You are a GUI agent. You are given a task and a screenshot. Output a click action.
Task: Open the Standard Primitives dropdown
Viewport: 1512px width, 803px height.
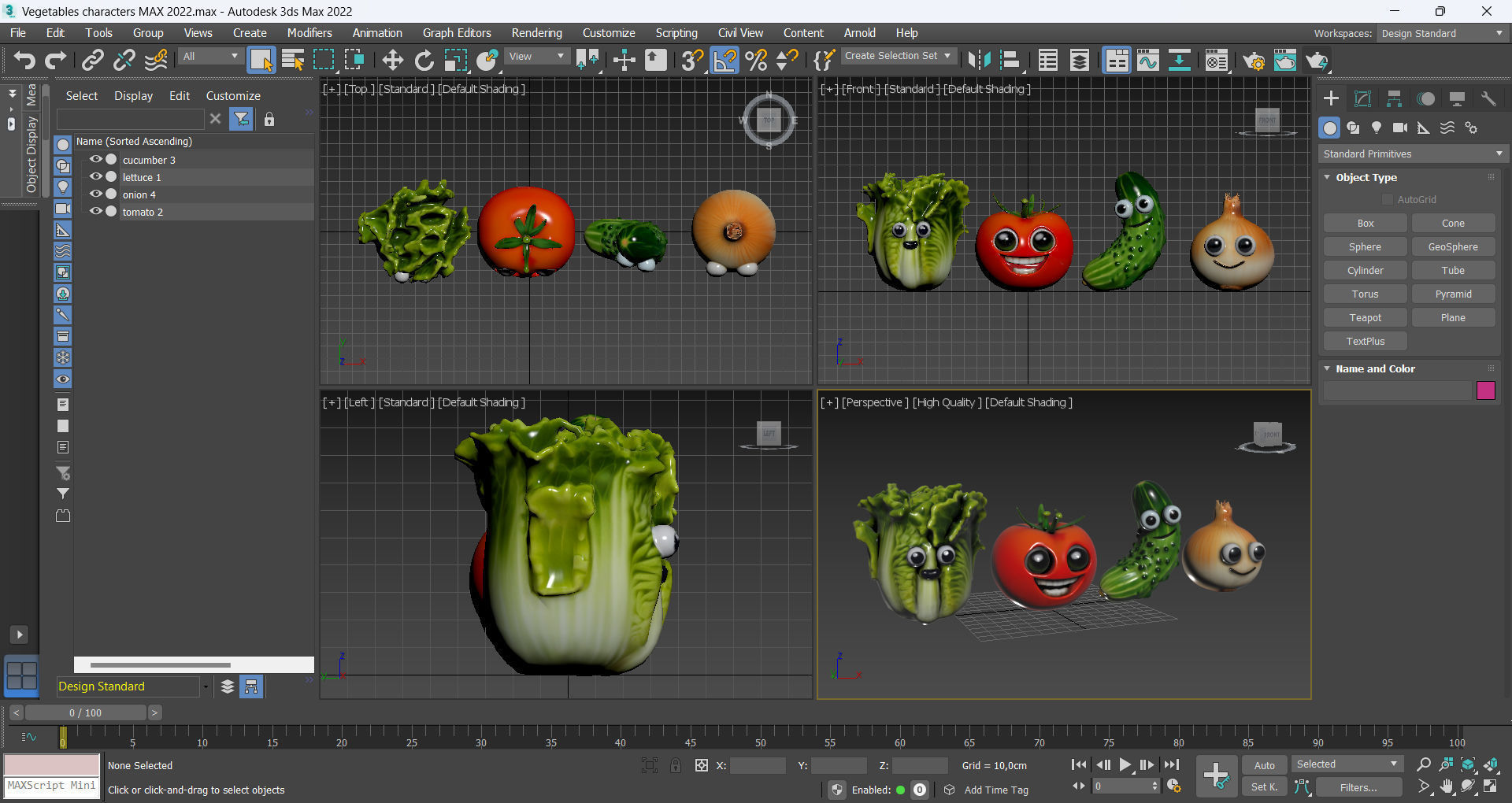[x=1413, y=154]
